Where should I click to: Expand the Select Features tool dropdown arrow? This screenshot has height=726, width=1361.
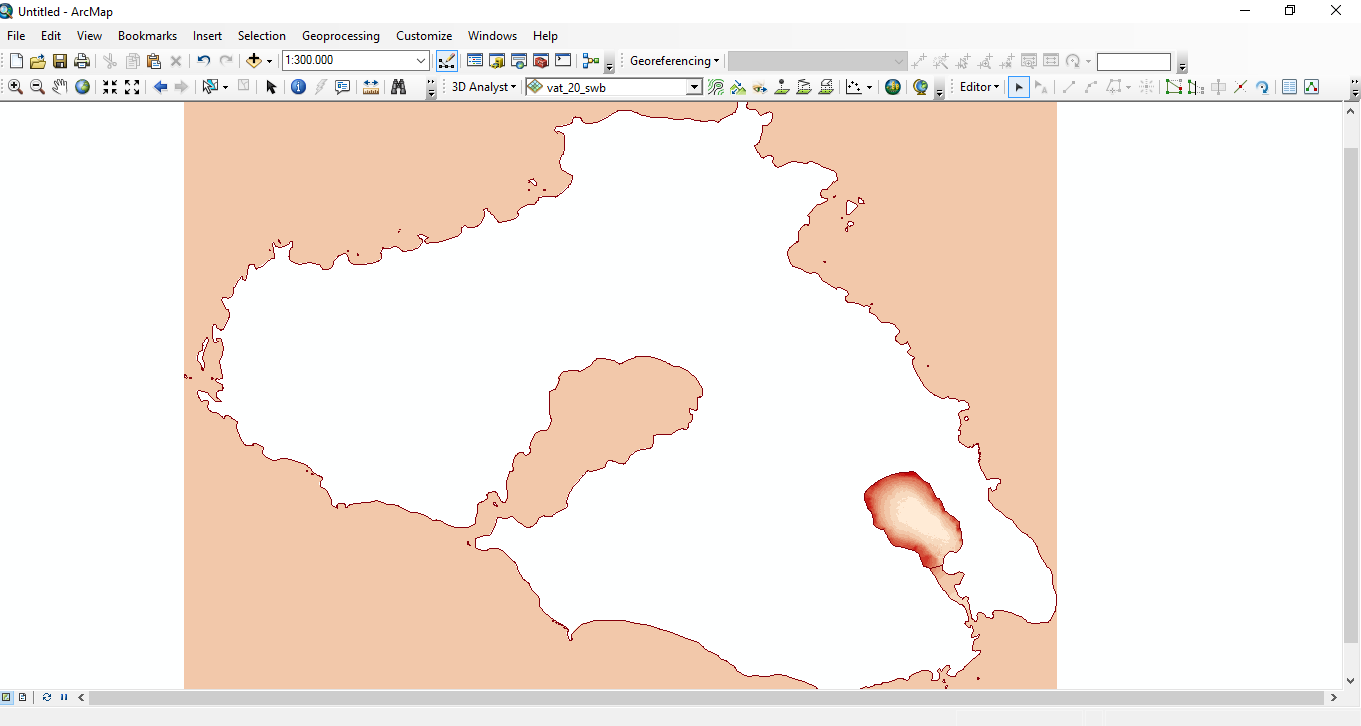coord(225,87)
